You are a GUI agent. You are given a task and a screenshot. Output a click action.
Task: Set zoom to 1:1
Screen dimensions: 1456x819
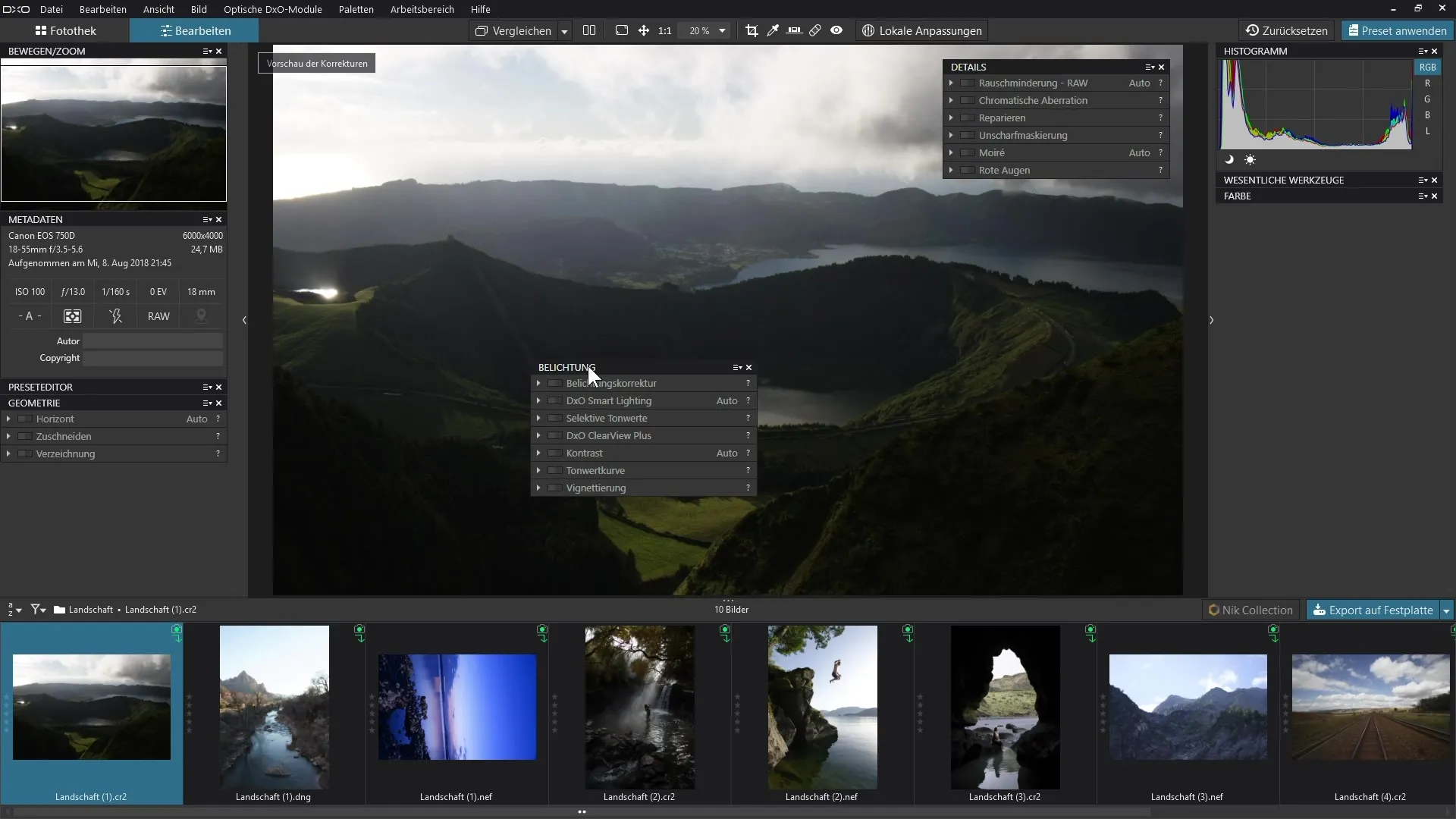tap(665, 31)
